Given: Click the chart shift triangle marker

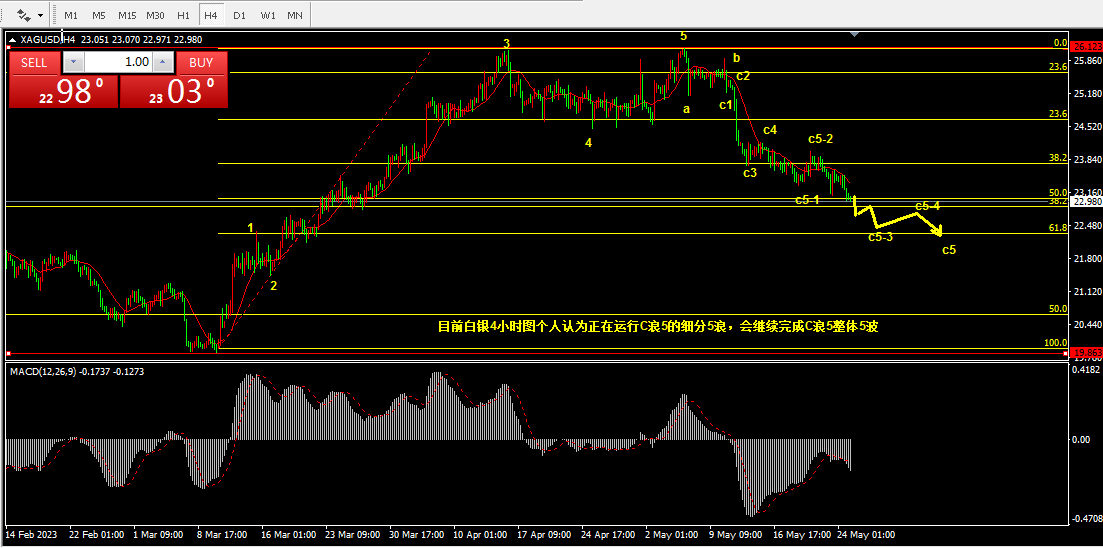Looking at the screenshot, I should (855, 33).
